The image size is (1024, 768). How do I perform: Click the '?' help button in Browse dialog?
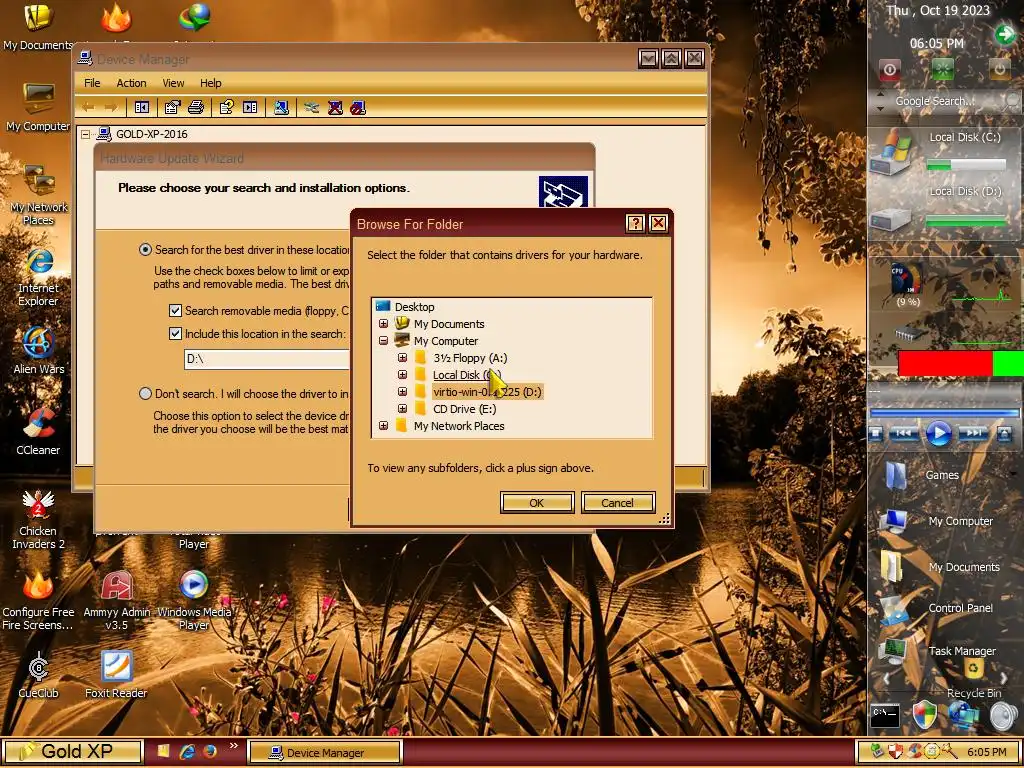tap(635, 224)
